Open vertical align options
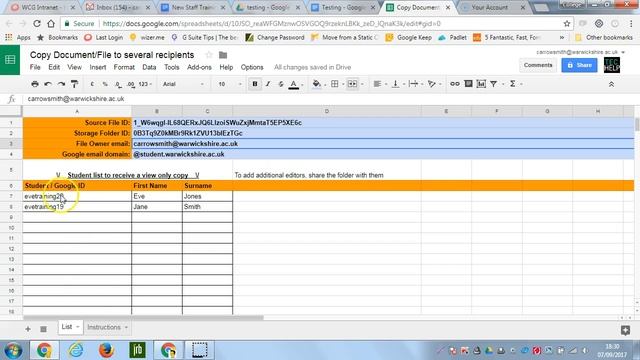Viewport: 640px width, 360px height. [397, 84]
